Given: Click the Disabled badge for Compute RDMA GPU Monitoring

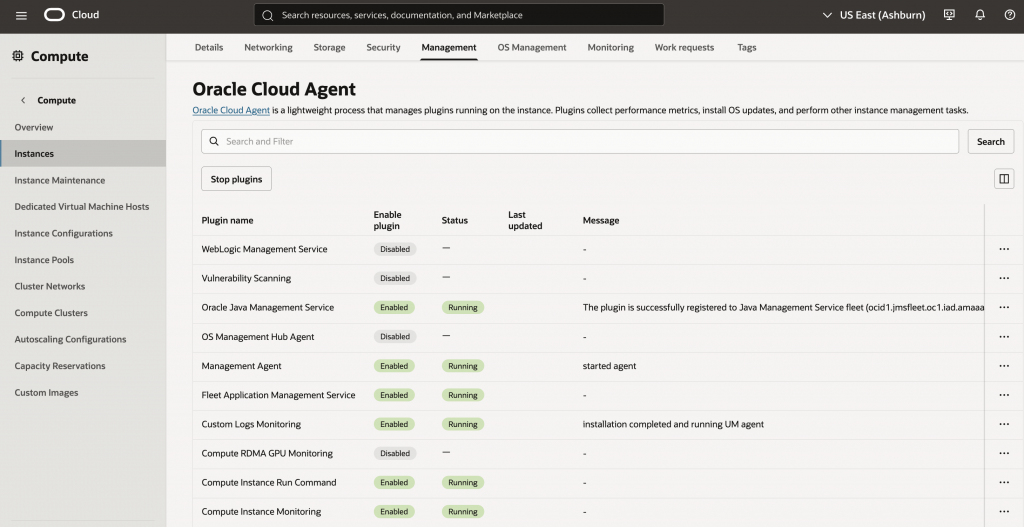Looking at the screenshot, I should [x=395, y=453].
